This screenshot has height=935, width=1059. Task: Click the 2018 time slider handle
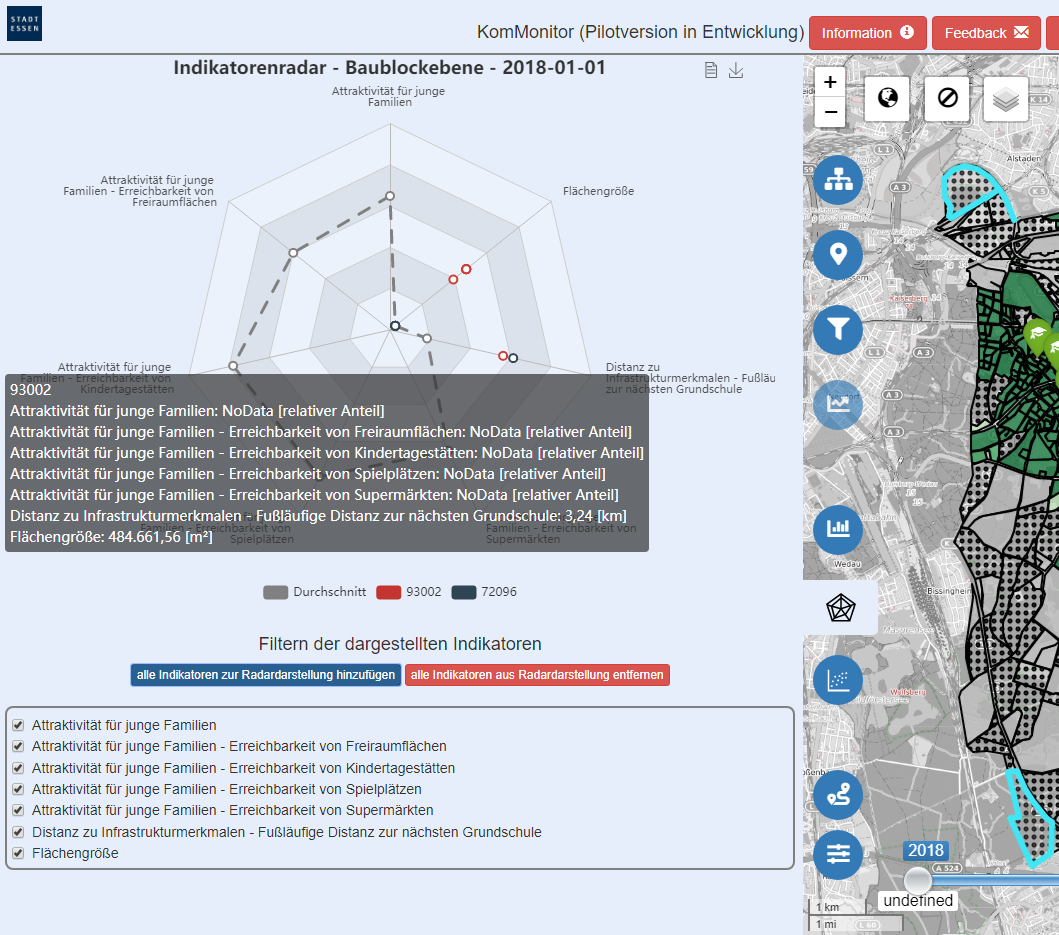(917, 880)
